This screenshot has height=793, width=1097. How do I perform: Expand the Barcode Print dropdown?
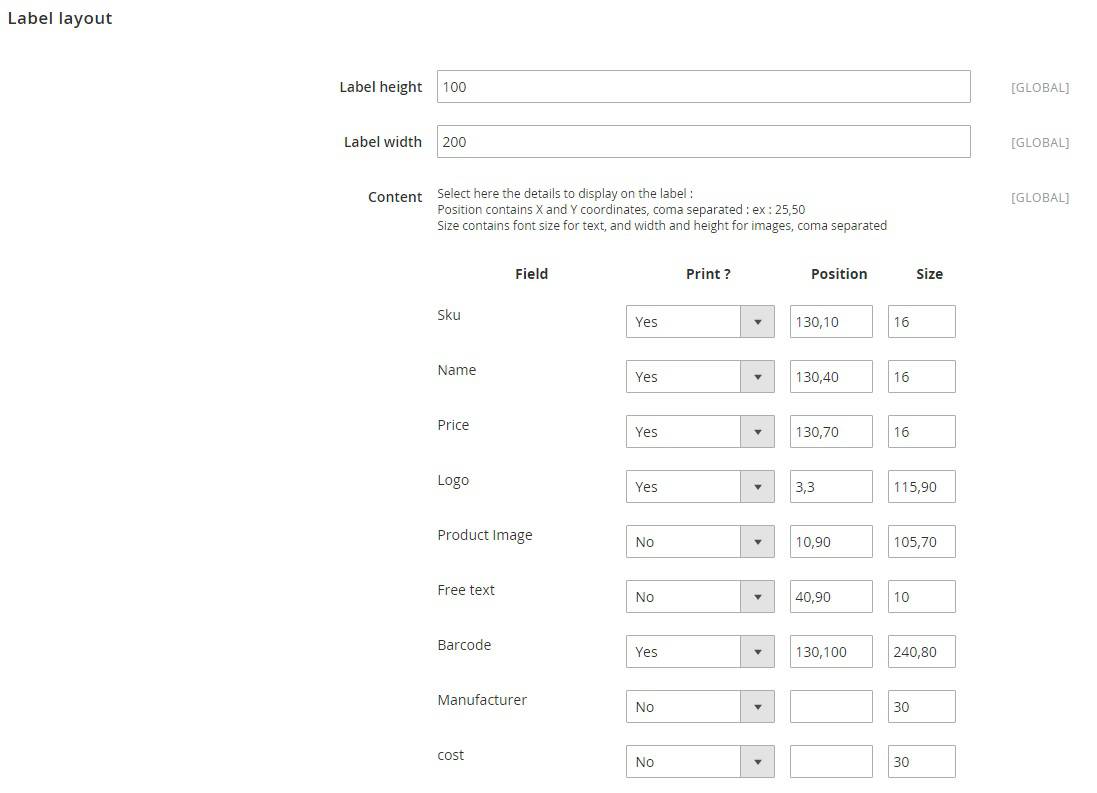(700, 652)
